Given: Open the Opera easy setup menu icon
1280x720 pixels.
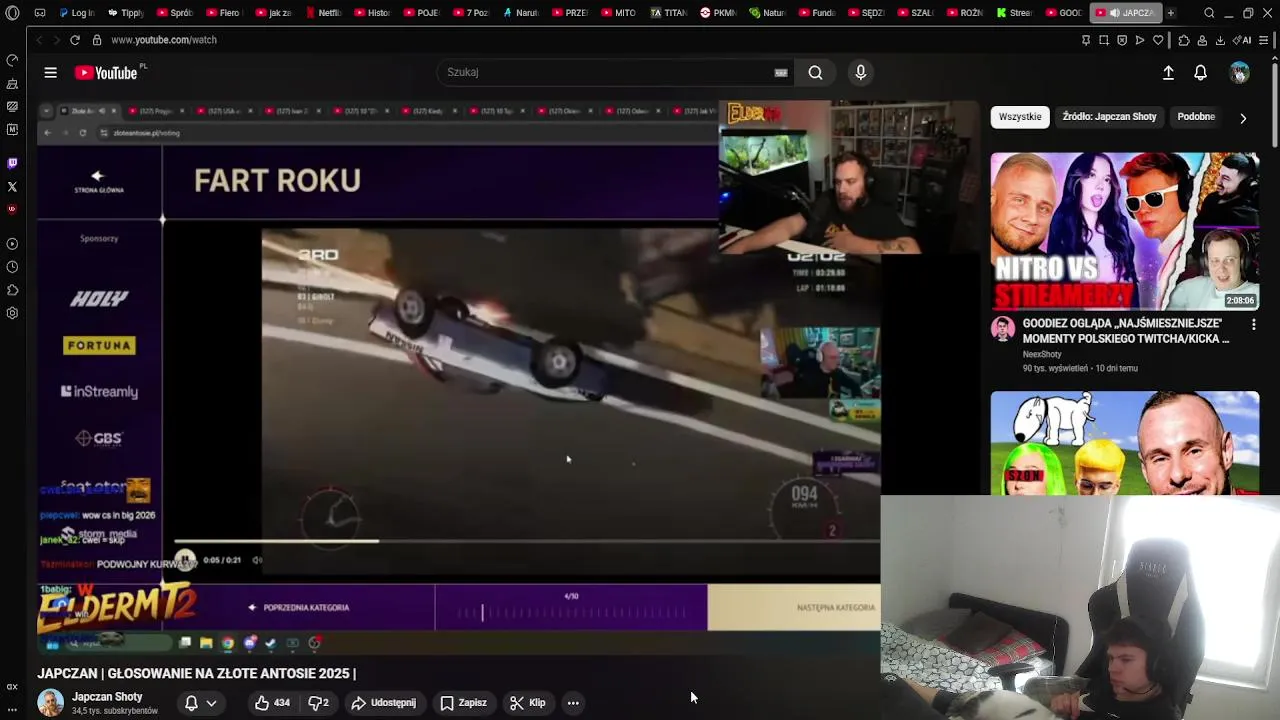Looking at the screenshot, I should [x=1264, y=40].
